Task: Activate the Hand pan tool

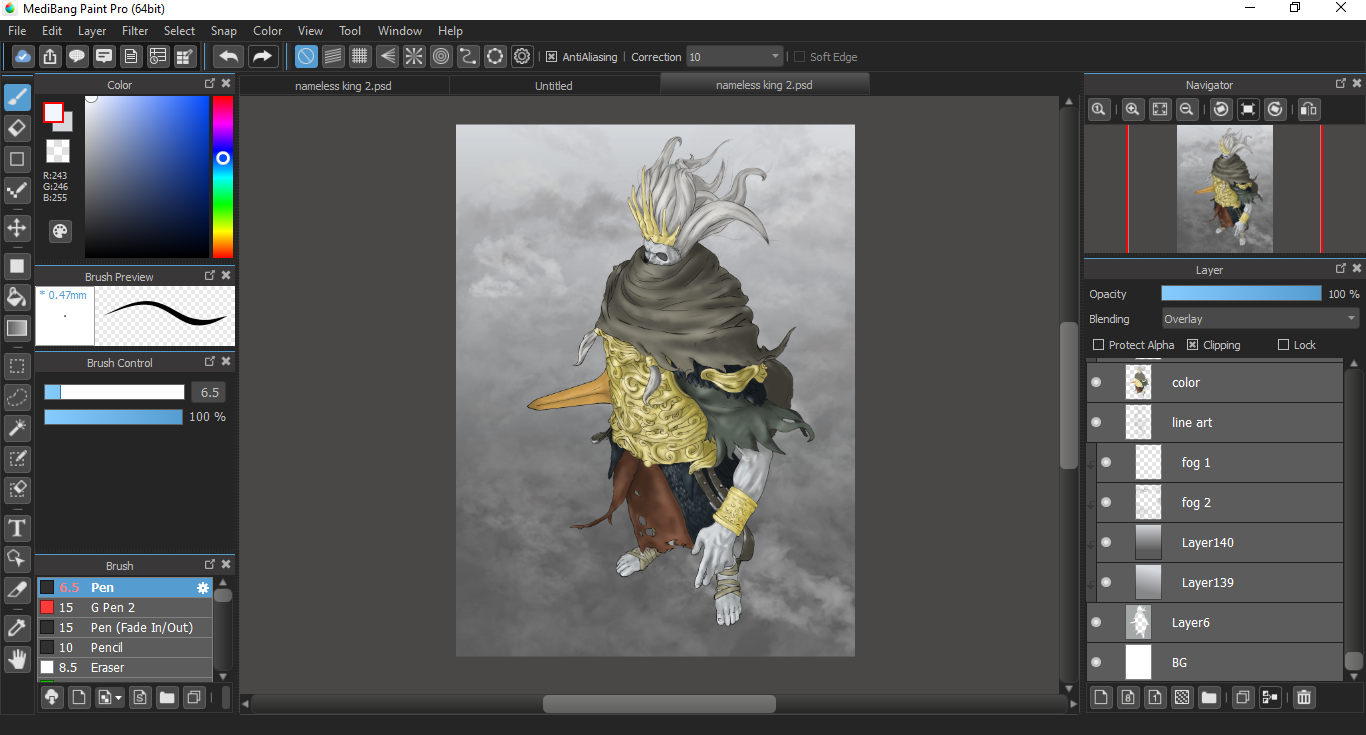Action: pyautogui.click(x=17, y=658)
